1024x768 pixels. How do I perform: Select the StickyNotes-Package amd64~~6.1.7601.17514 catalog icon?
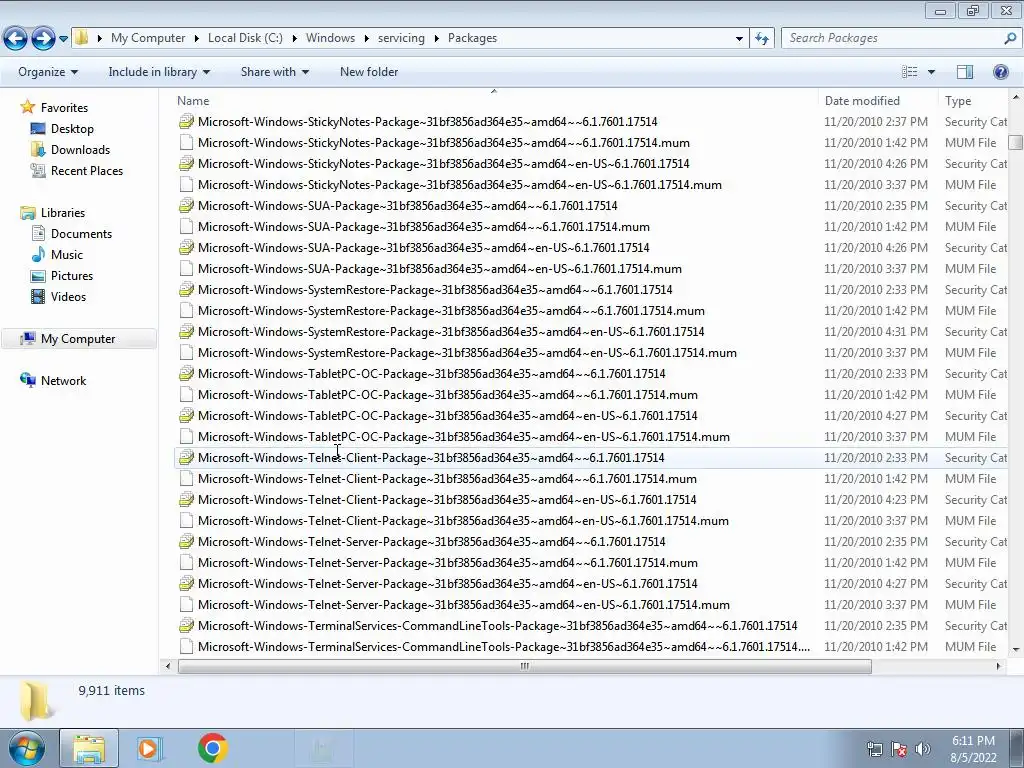click(x=186, y=121)
